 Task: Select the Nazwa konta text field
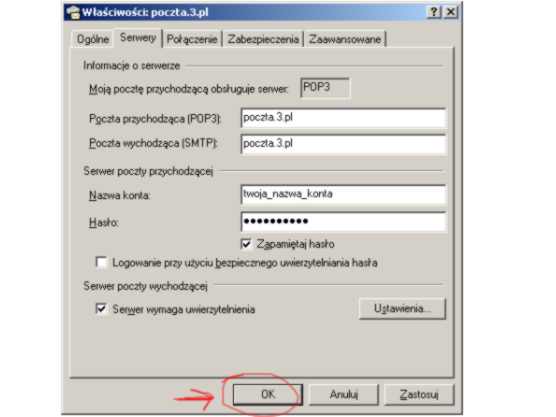click(343, 195)
